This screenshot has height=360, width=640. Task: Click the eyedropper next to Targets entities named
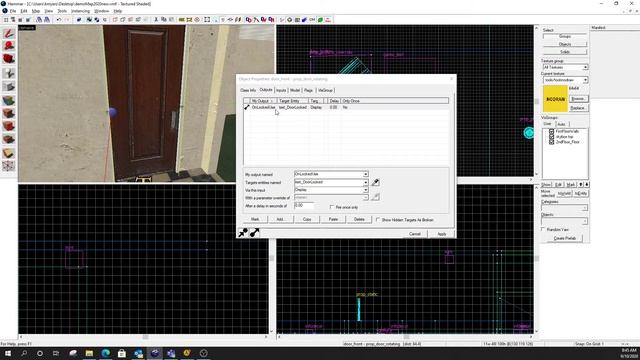(x=376, y=182)
